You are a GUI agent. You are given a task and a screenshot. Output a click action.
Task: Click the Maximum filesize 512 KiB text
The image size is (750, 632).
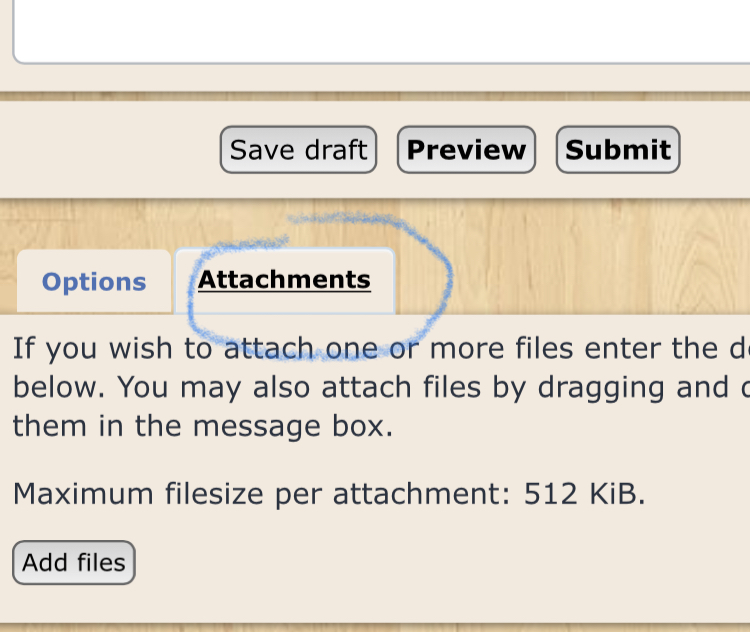pos(329,494)
